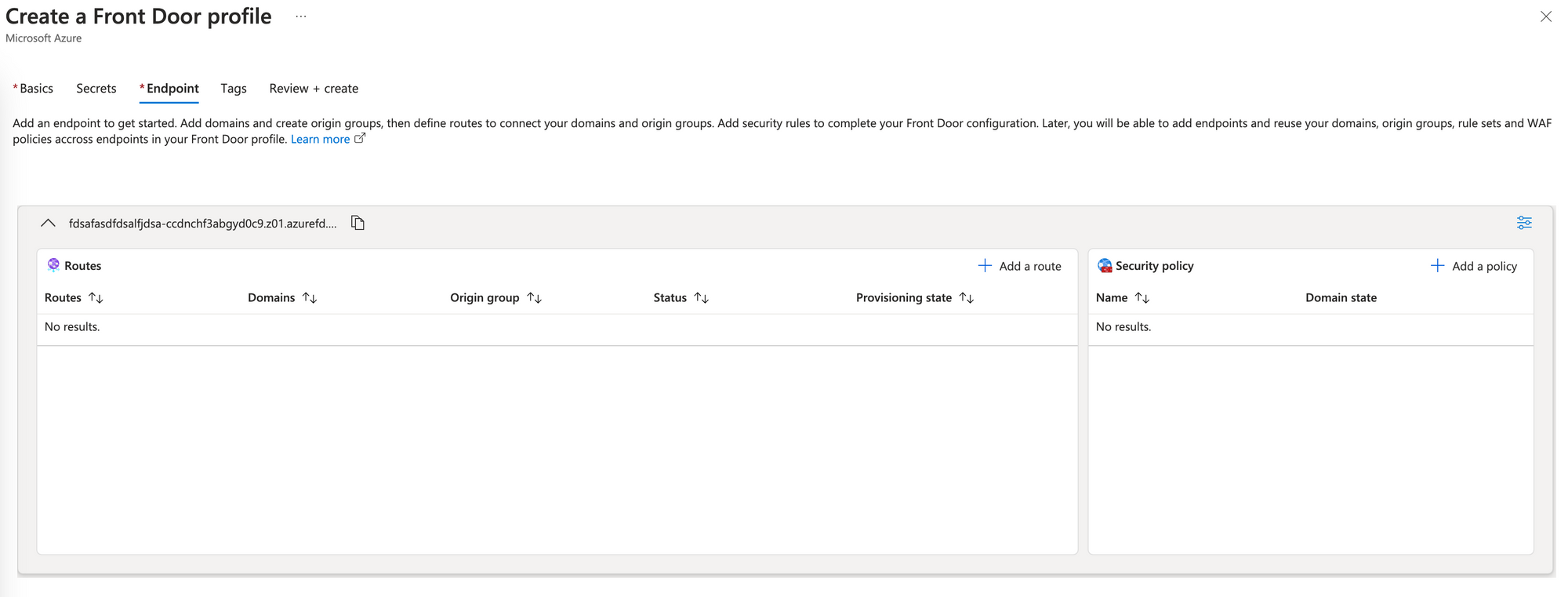
Task: Click the Microsoft Azure subtitle
Action: (x=44, y=38)
